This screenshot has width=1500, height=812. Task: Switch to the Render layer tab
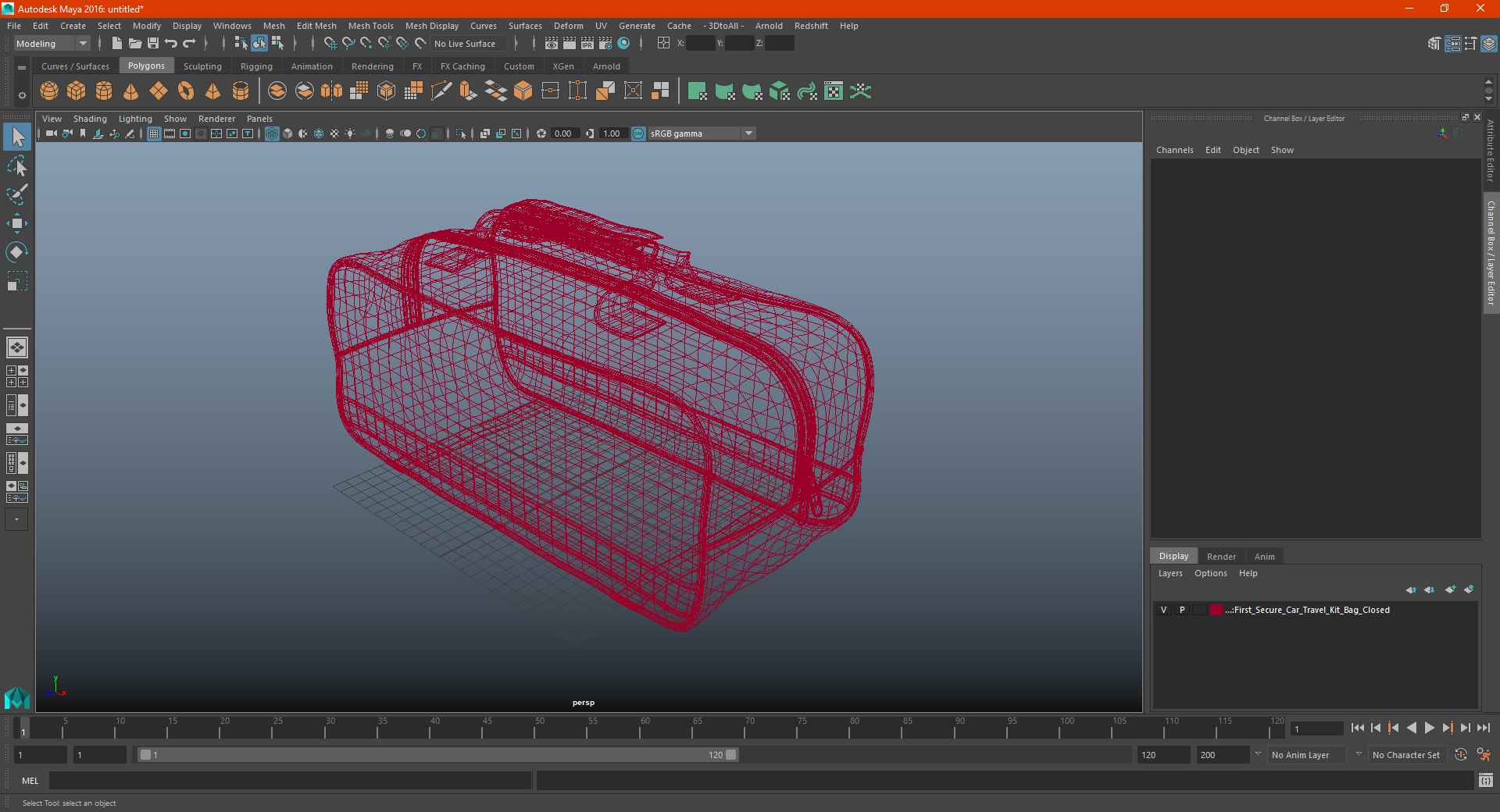[x=1221, y=557]
